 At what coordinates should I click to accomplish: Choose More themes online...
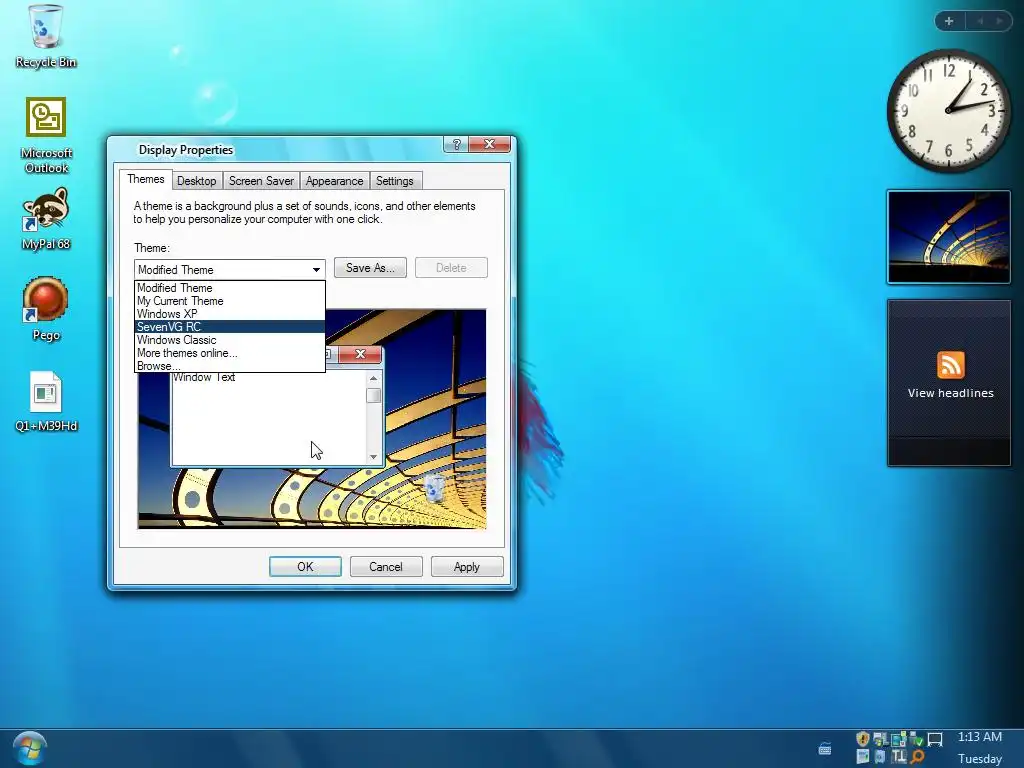(x=230, y=353)
